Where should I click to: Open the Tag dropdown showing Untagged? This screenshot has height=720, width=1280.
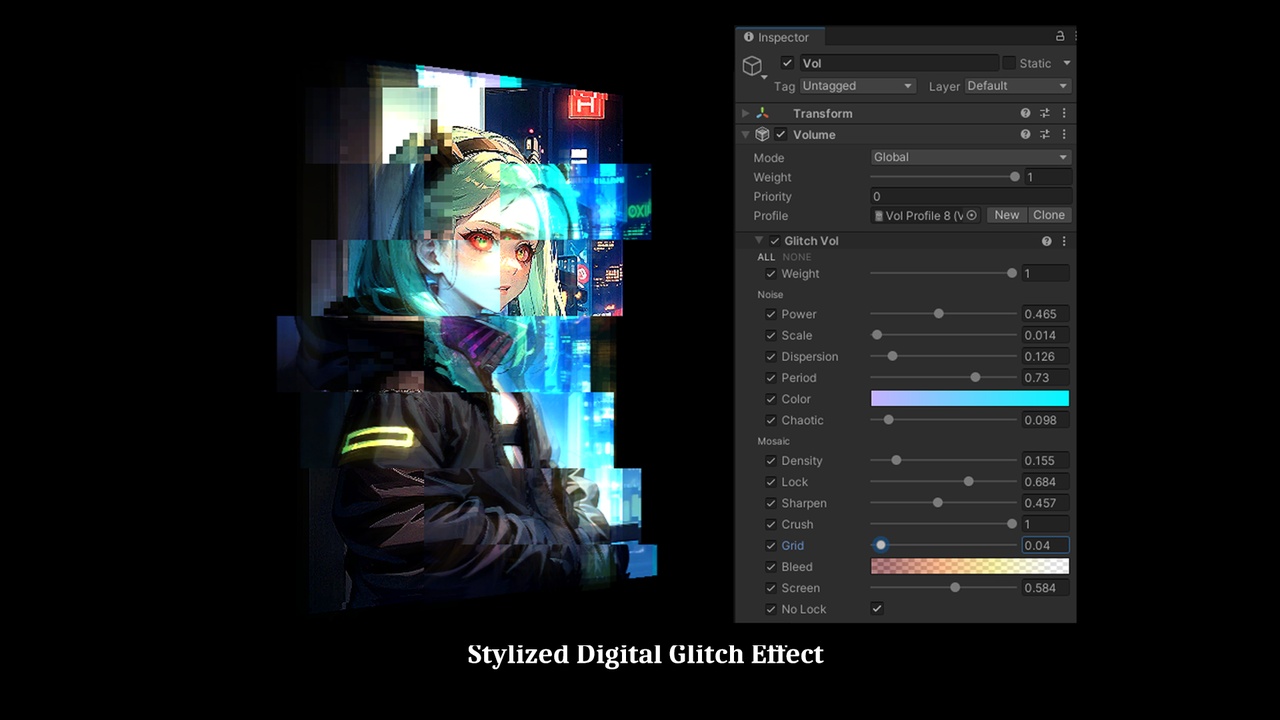tap(857, 86)
